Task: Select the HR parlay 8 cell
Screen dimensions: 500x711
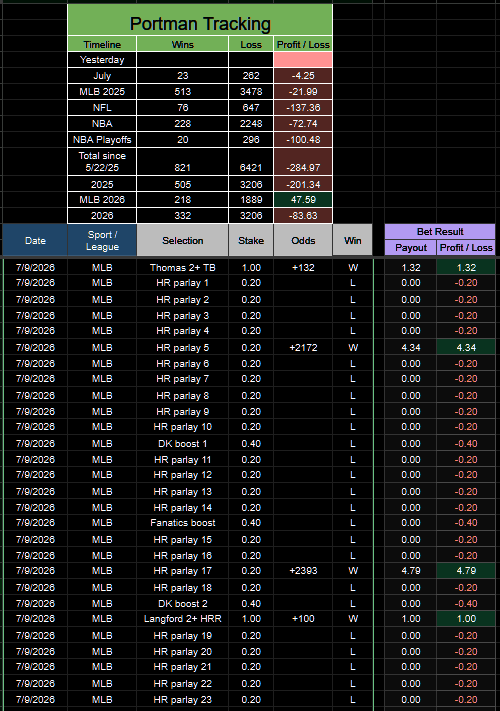Action: tap(182, 395)
